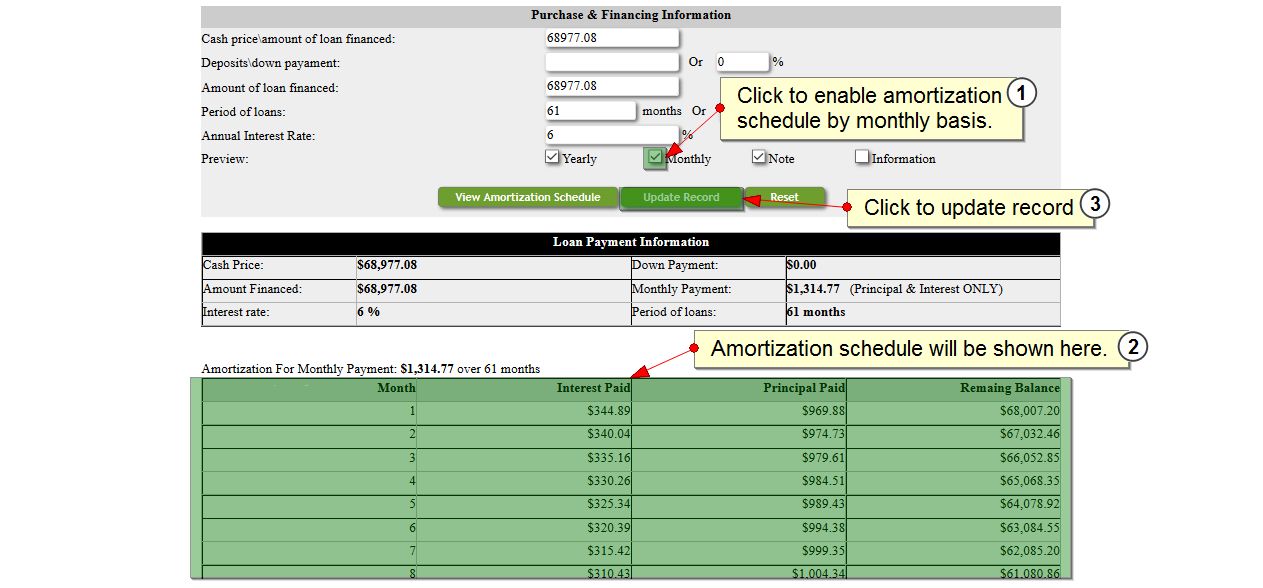Click the Deposits down payment amount field
This screenshot has height=588, width=1263.
611,62
